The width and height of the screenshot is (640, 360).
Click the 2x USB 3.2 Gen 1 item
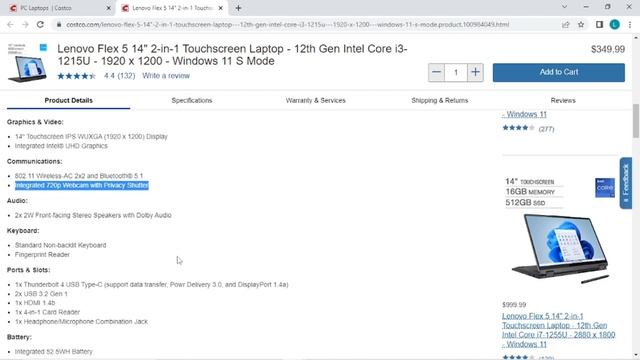pyautogui.click(x=41, y=293)
